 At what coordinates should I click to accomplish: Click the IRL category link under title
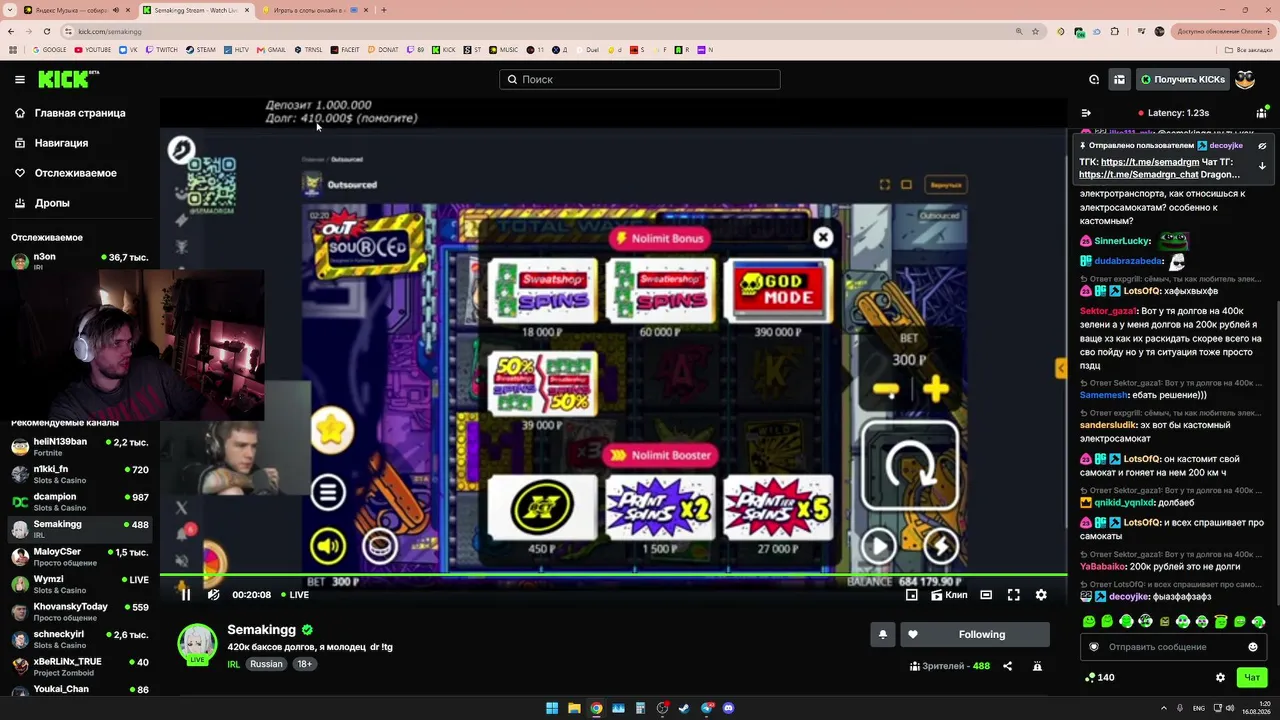coord(233,664)
